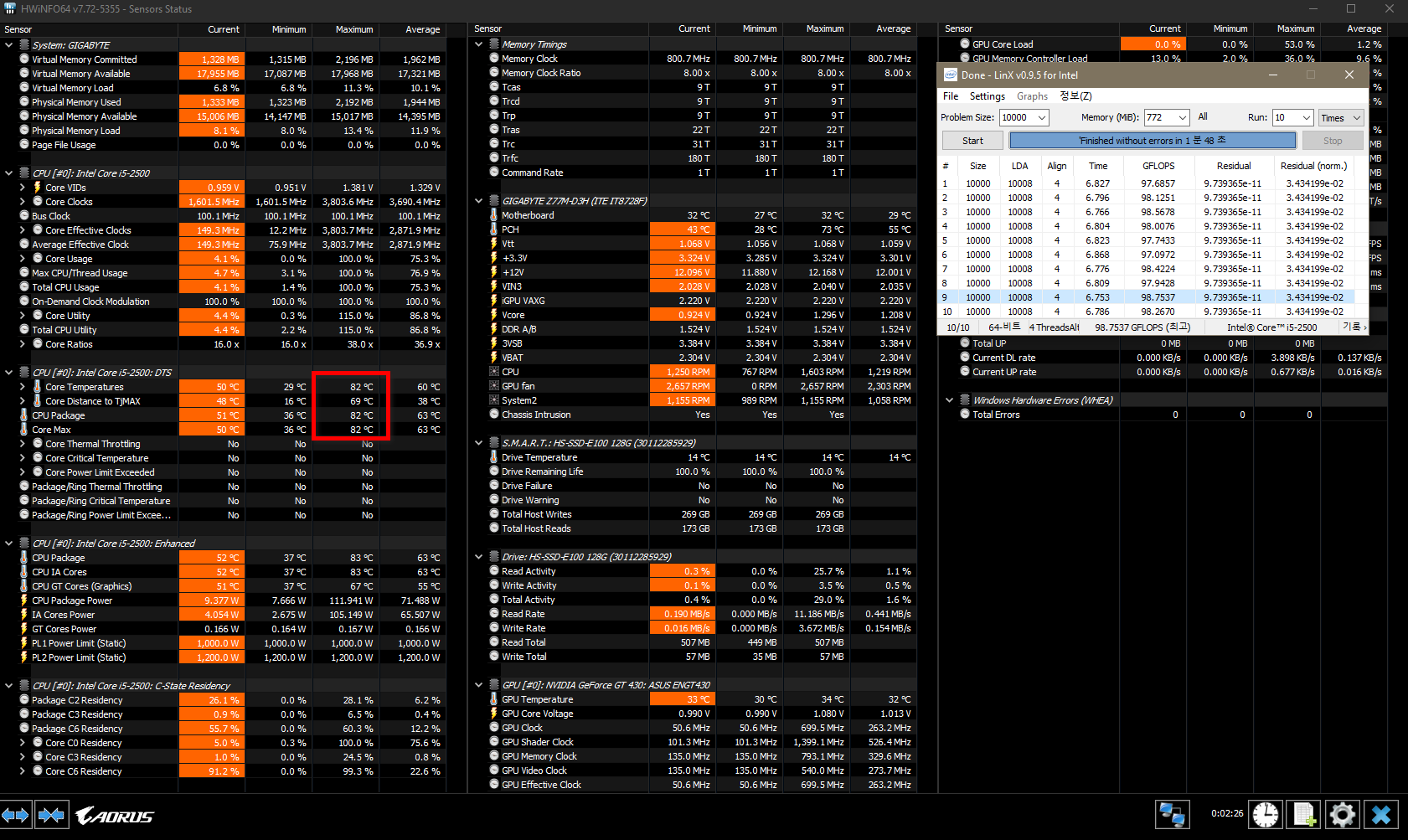
Task: Collapse the Memory Timings sensor group
Action: tap(479, 44)
